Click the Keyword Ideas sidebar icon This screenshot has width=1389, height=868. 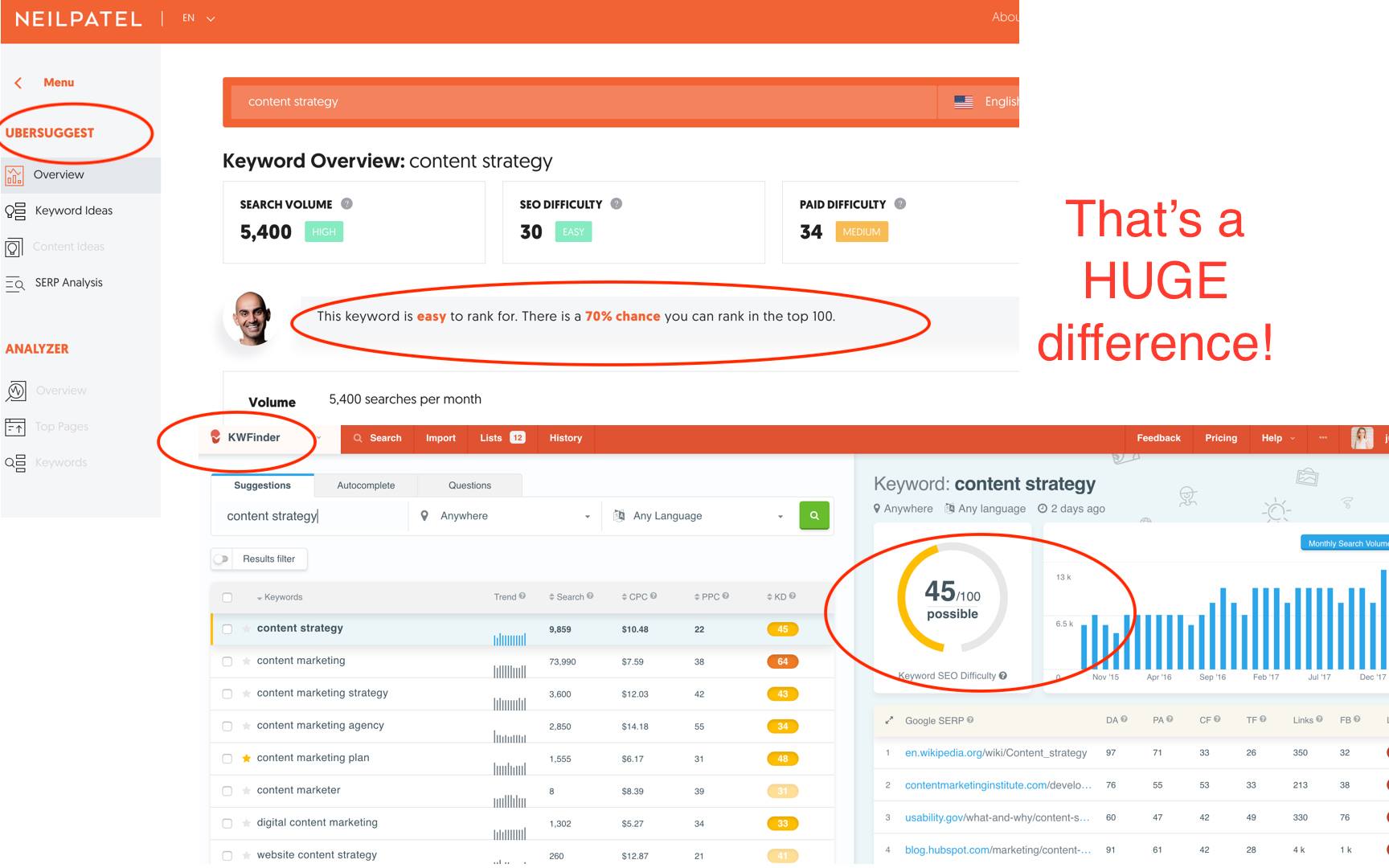coord(15,211)
